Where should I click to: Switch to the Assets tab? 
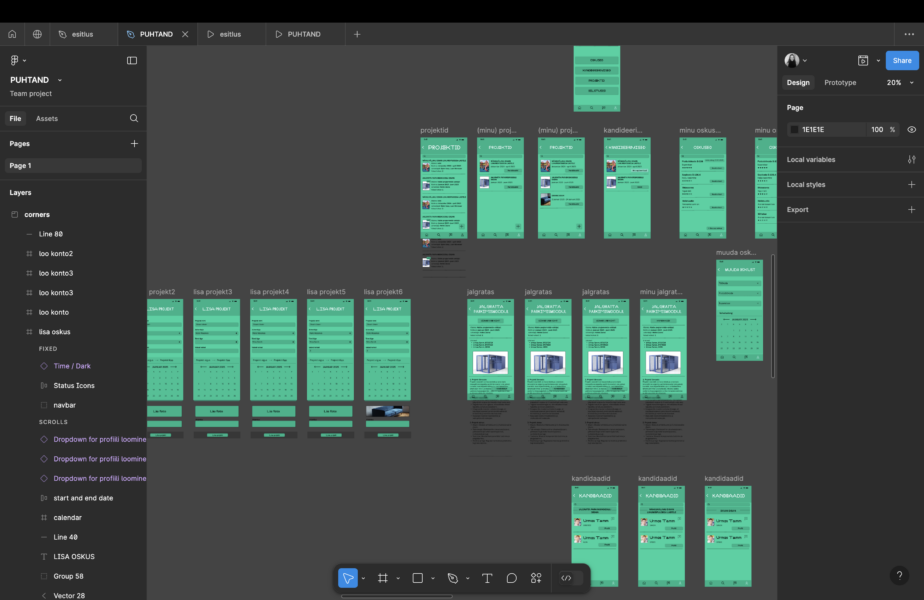pos(47,118)
